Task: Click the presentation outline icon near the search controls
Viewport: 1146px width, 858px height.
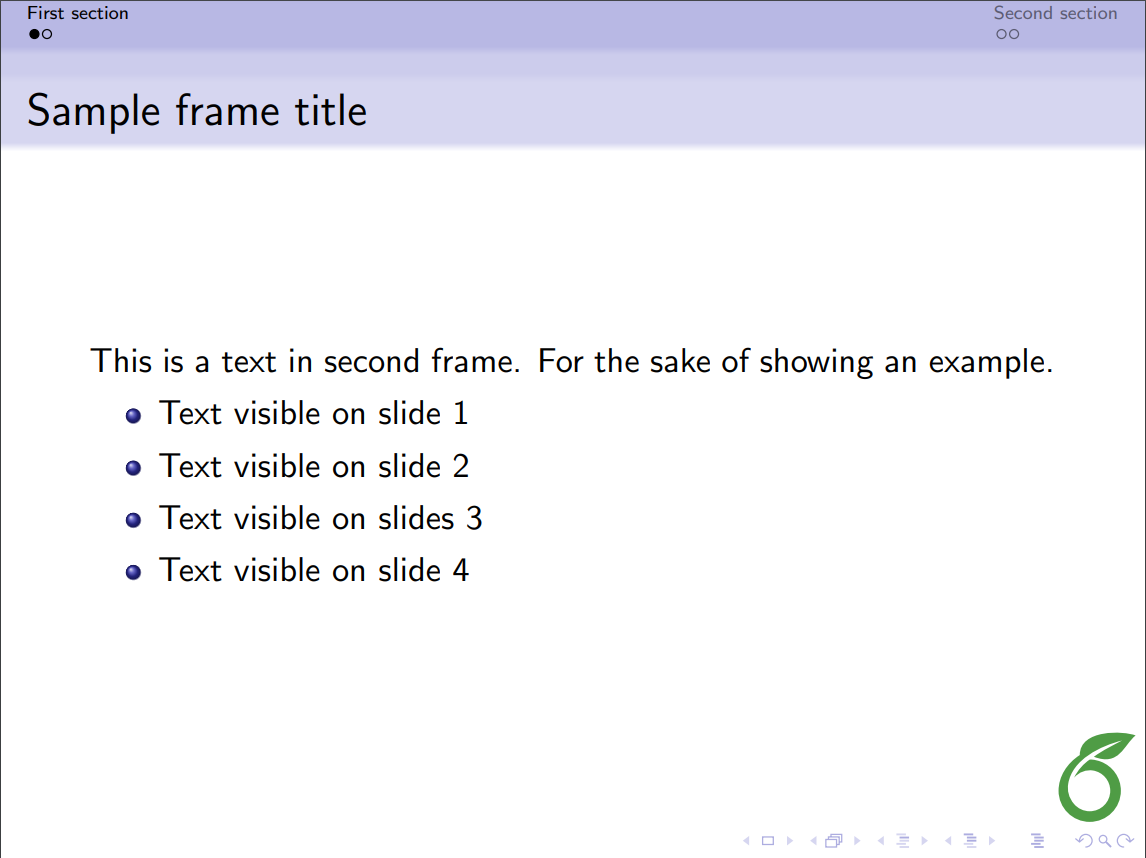Action: click(1037, 841)
